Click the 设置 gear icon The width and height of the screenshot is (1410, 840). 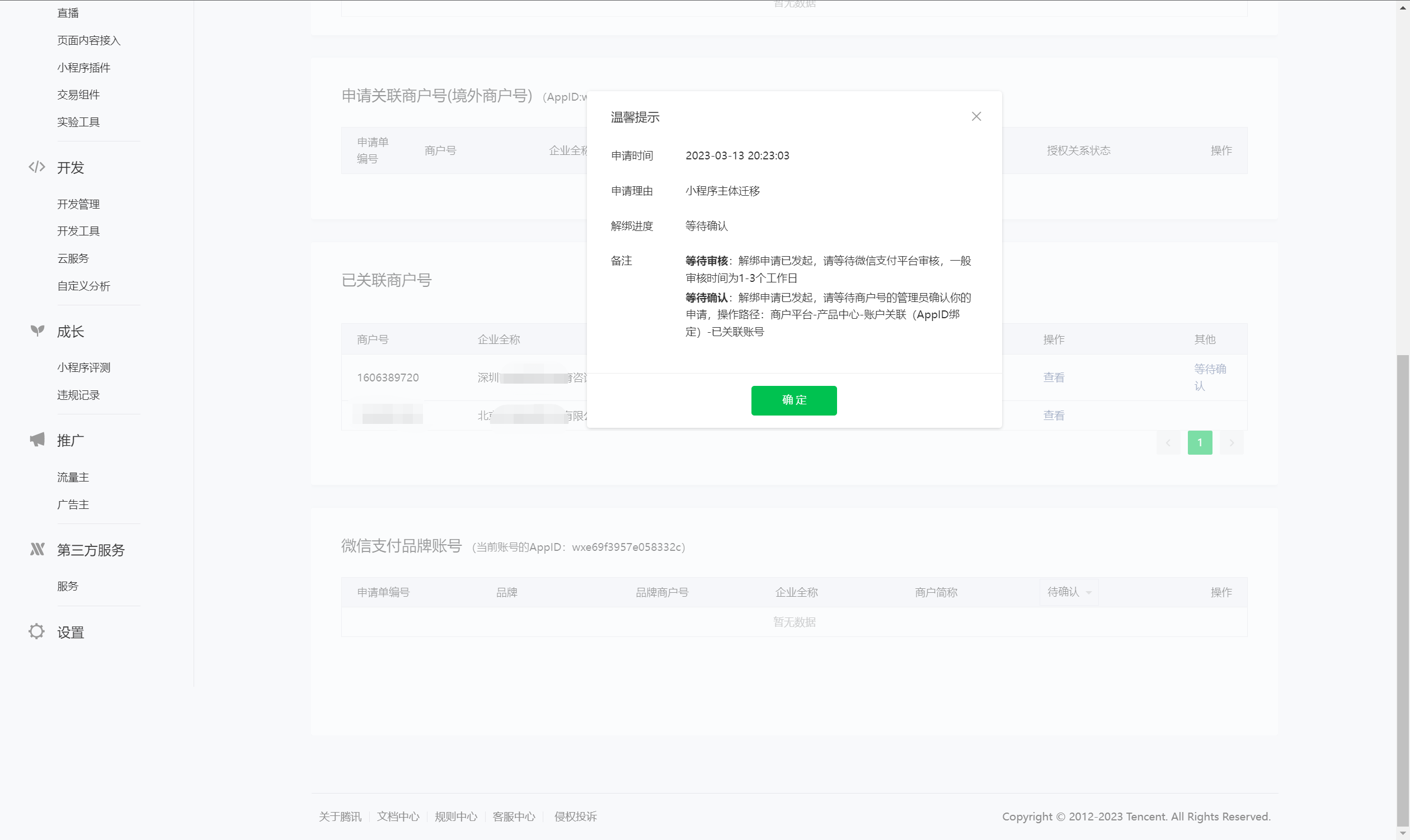tap(37, 631)
